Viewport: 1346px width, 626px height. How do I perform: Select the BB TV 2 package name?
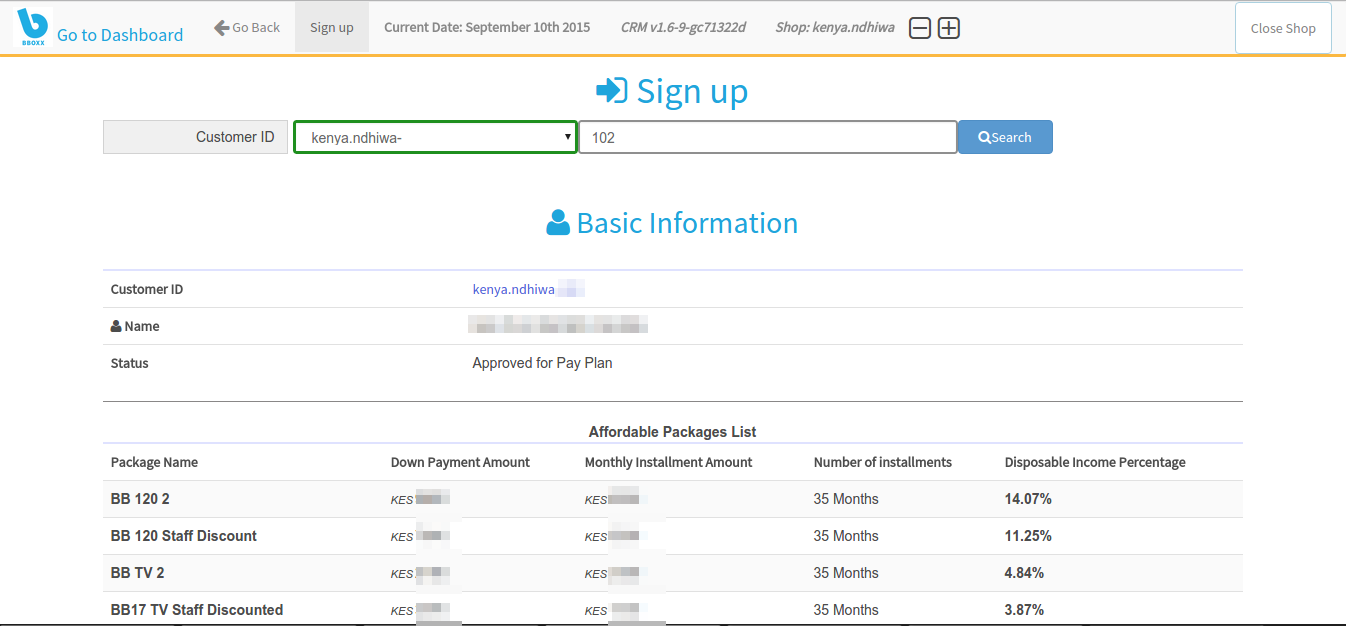tap(137, 573)
